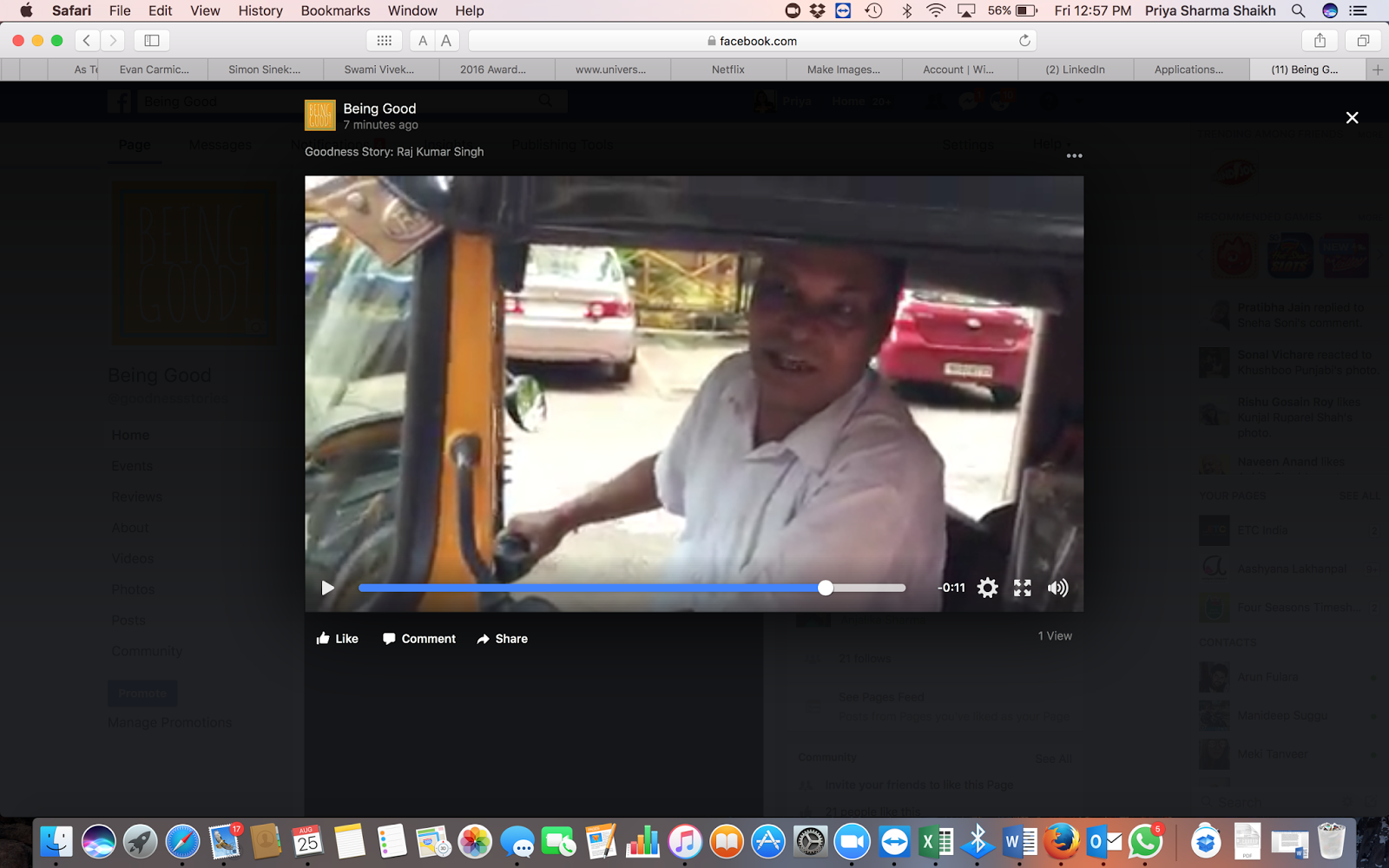Click the 1 View count
Viewport: 1389px width, 868px height.
(x=1055, y=636)
